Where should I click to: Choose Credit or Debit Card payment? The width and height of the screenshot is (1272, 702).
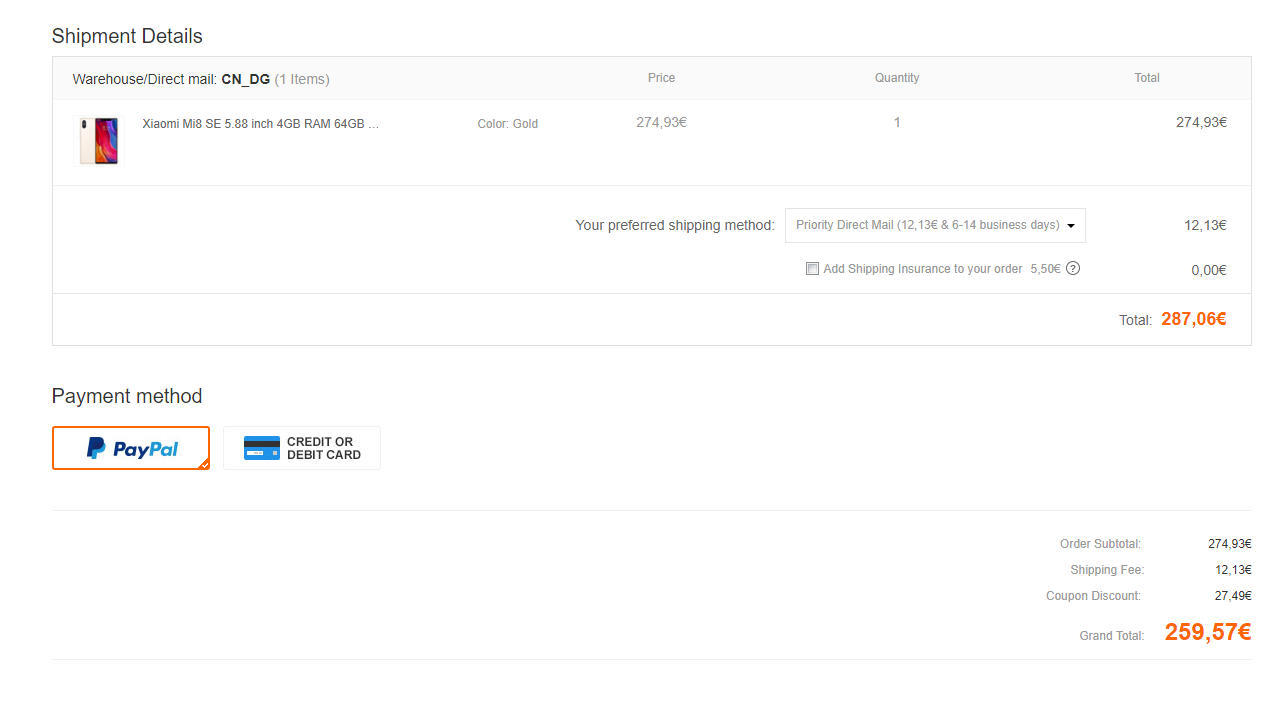click(302, 448)
